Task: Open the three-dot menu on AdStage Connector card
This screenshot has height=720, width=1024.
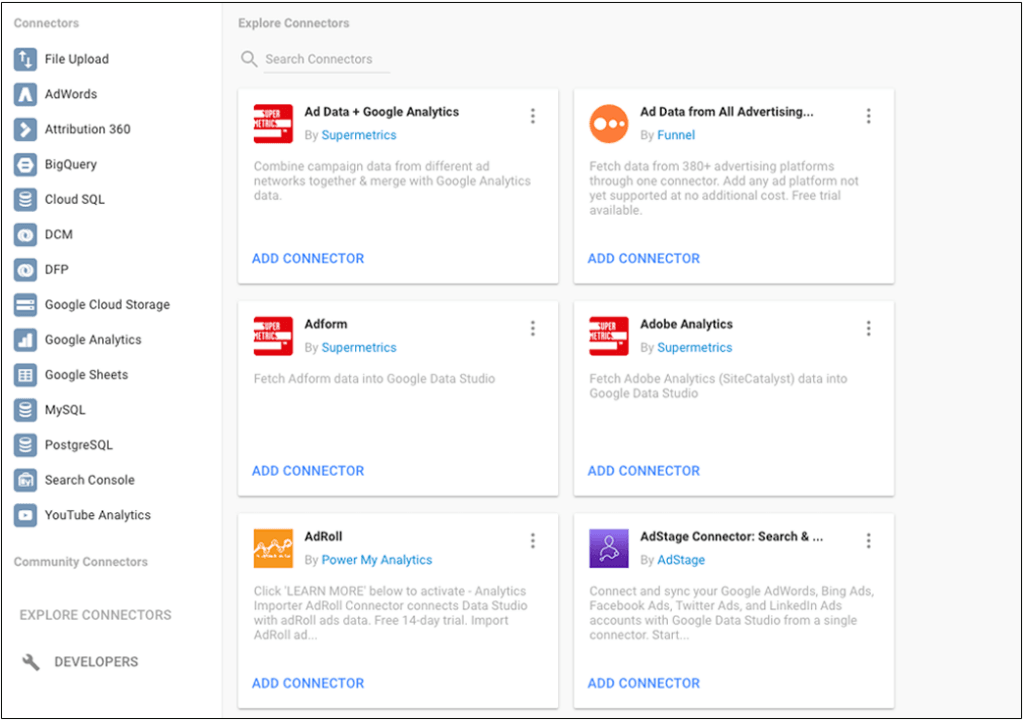Action: [869, 540]
